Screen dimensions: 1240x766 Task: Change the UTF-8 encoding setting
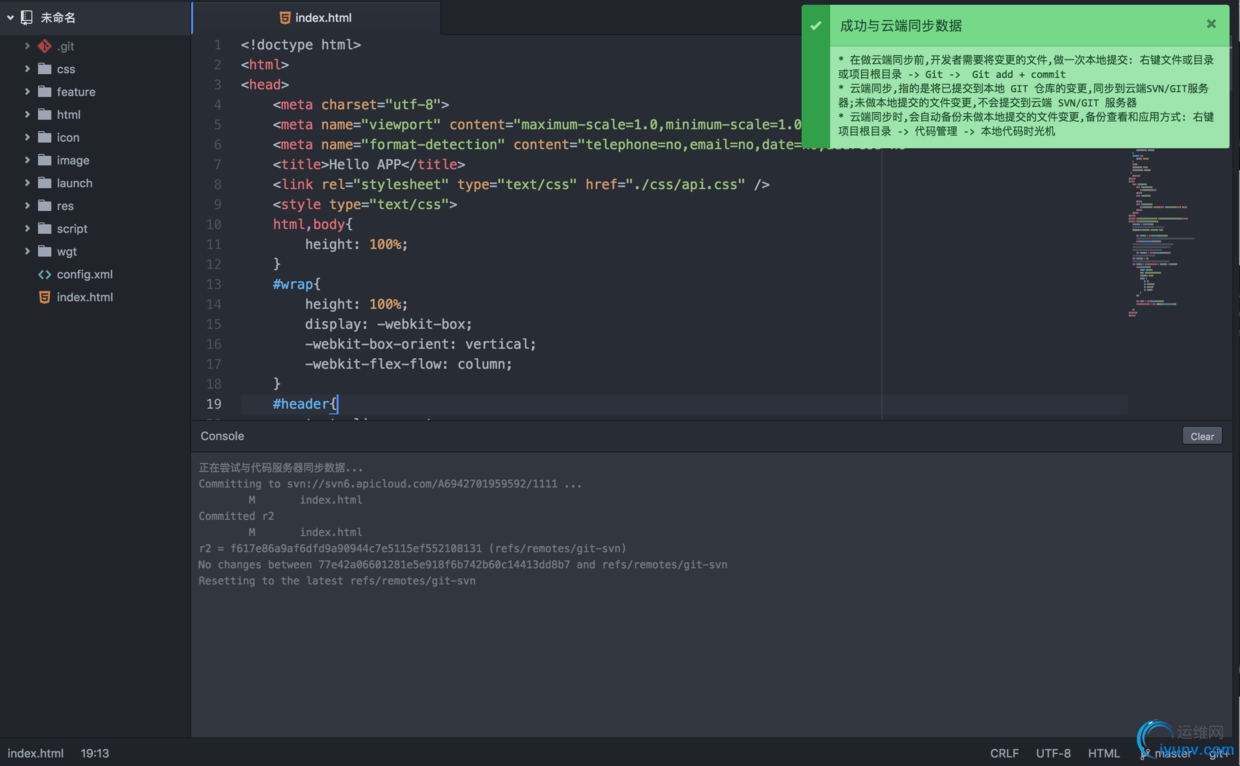[1053, 753]
